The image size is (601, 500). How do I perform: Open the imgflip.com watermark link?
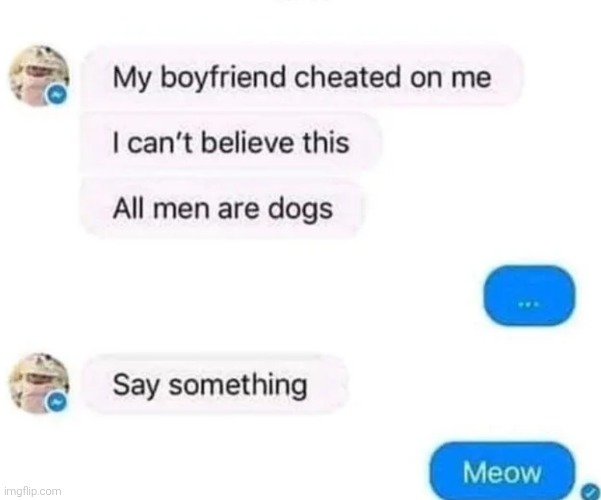[33, 491]
